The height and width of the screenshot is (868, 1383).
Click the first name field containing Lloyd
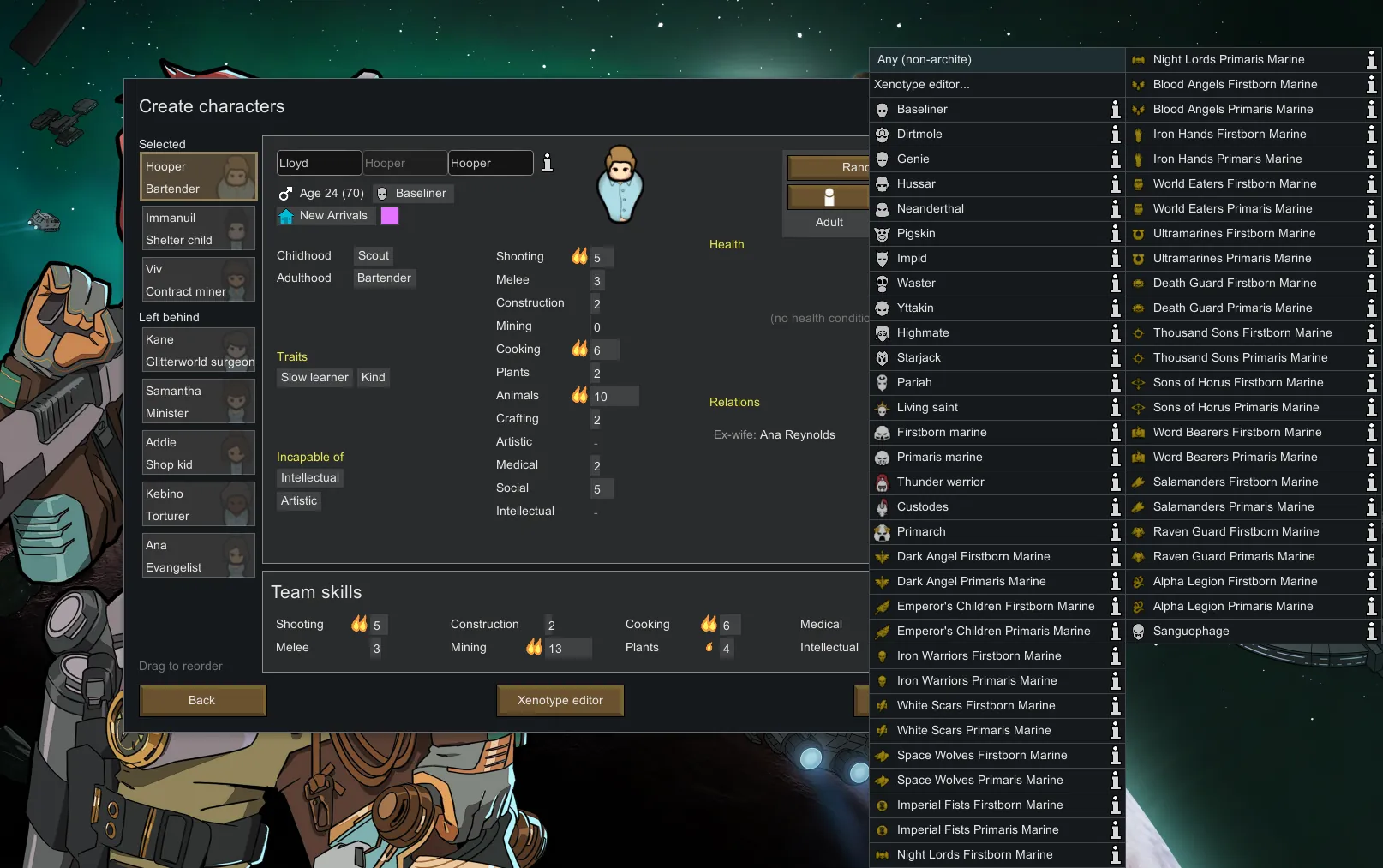[x=319, y=163]
